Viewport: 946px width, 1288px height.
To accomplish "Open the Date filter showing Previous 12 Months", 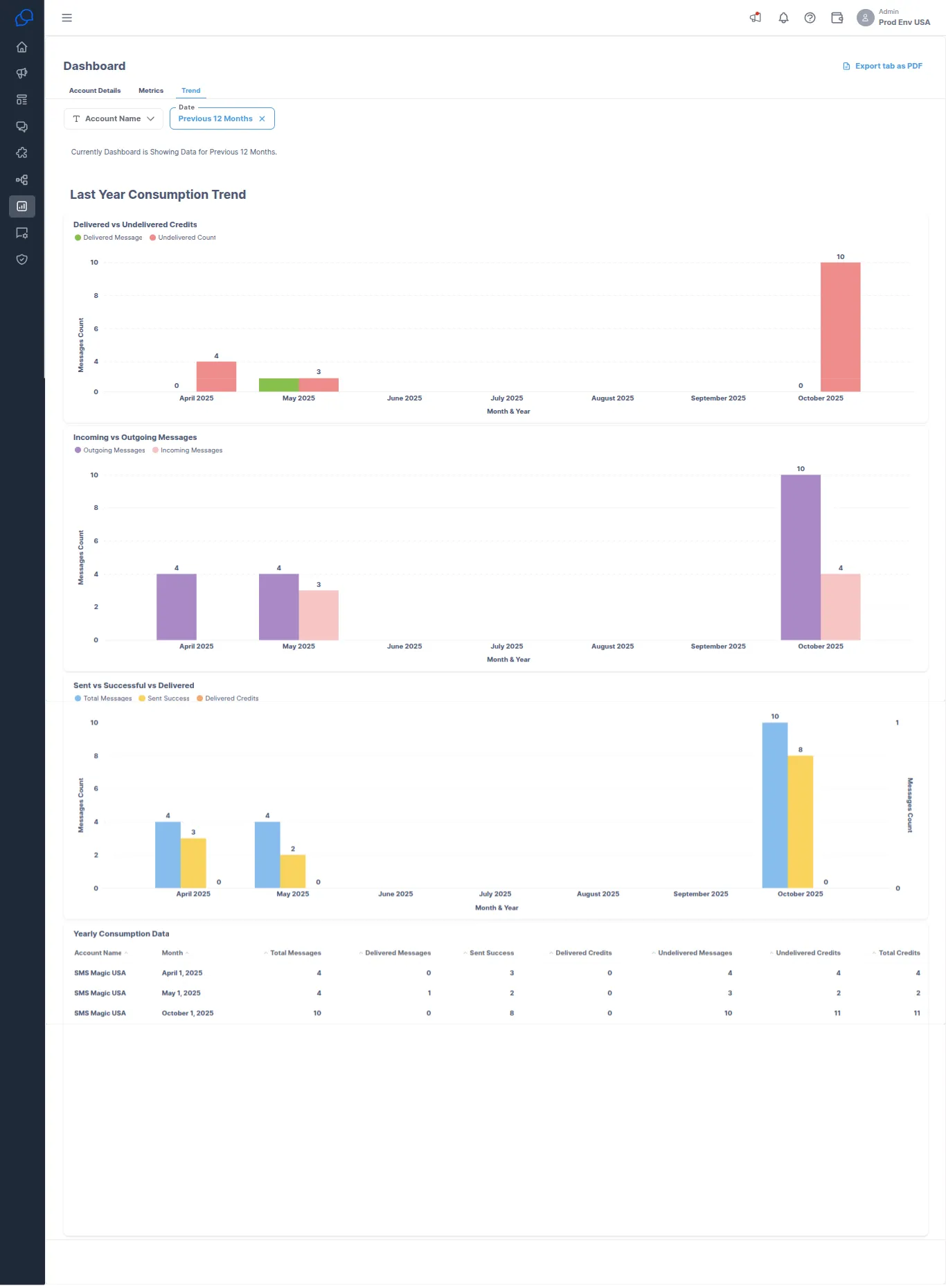I will coord(222,118).
